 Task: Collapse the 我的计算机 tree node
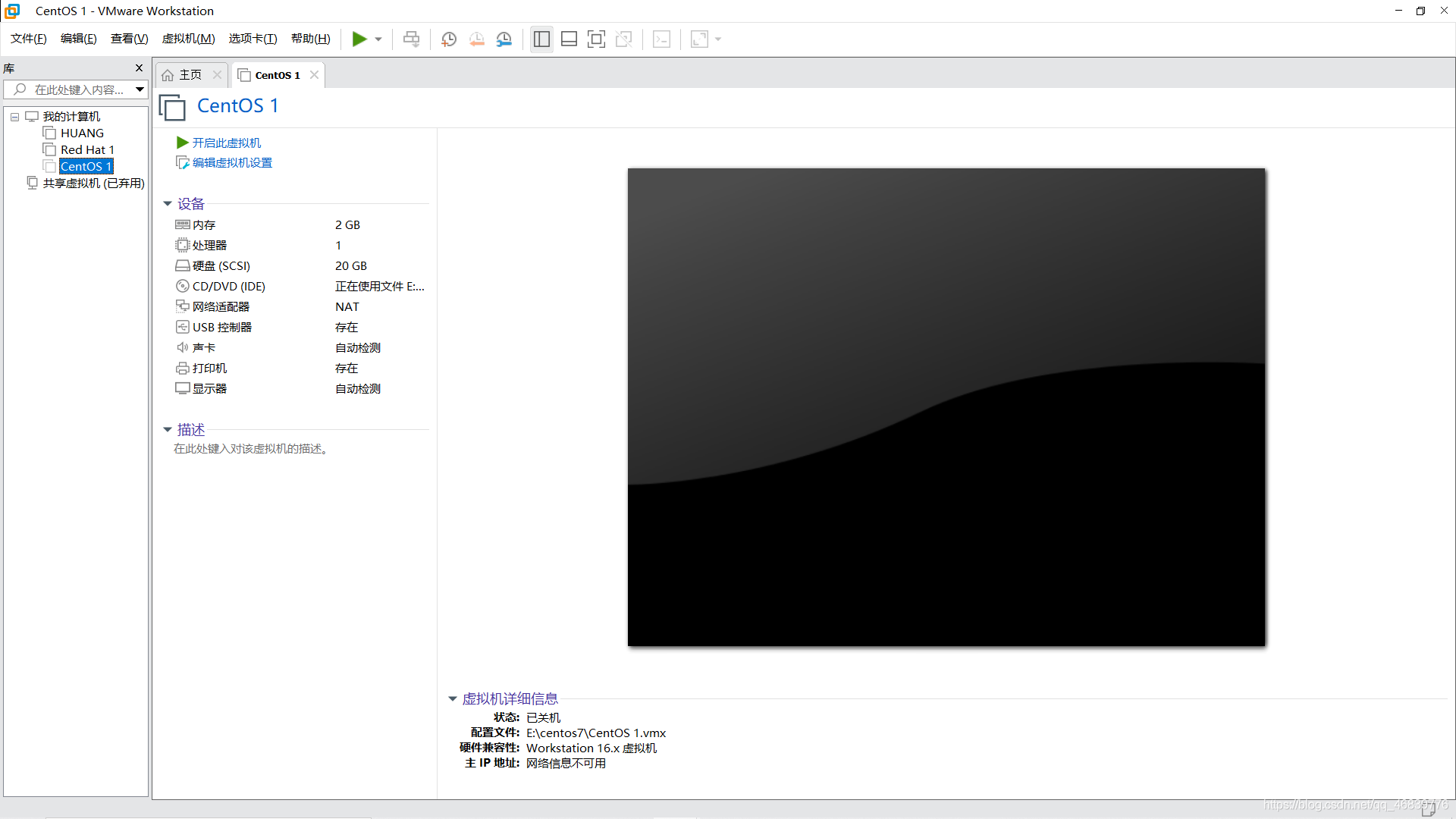coord(14,117)
